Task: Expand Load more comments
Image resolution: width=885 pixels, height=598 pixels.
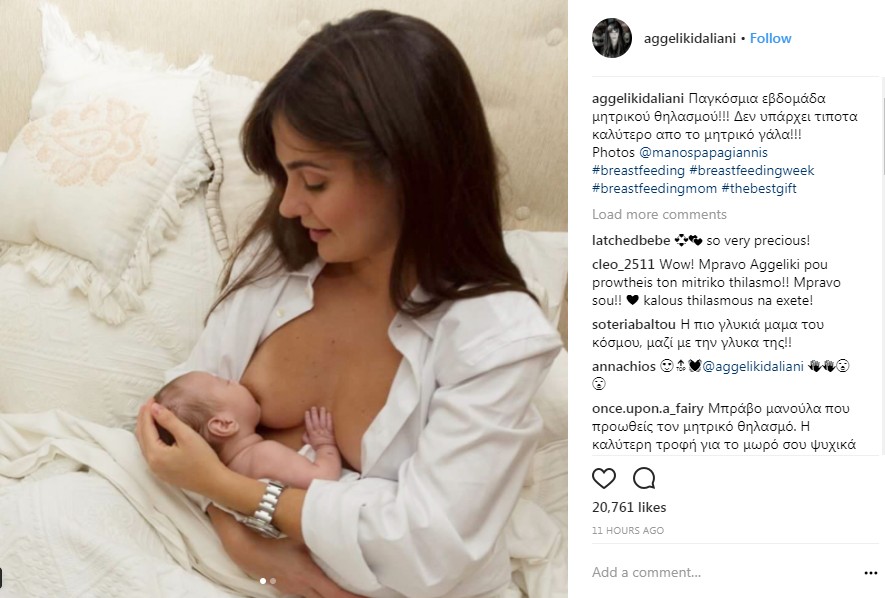Action: pos(659,214)
